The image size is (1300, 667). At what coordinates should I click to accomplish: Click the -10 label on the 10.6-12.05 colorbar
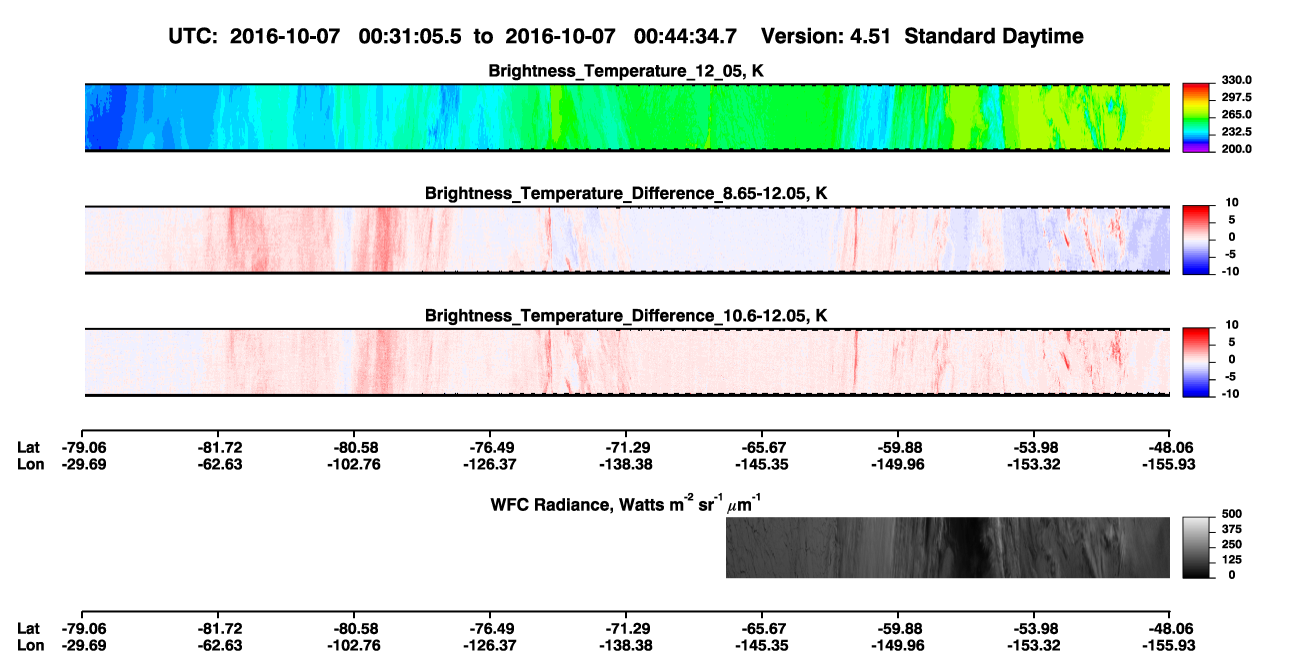[1229, 393]
